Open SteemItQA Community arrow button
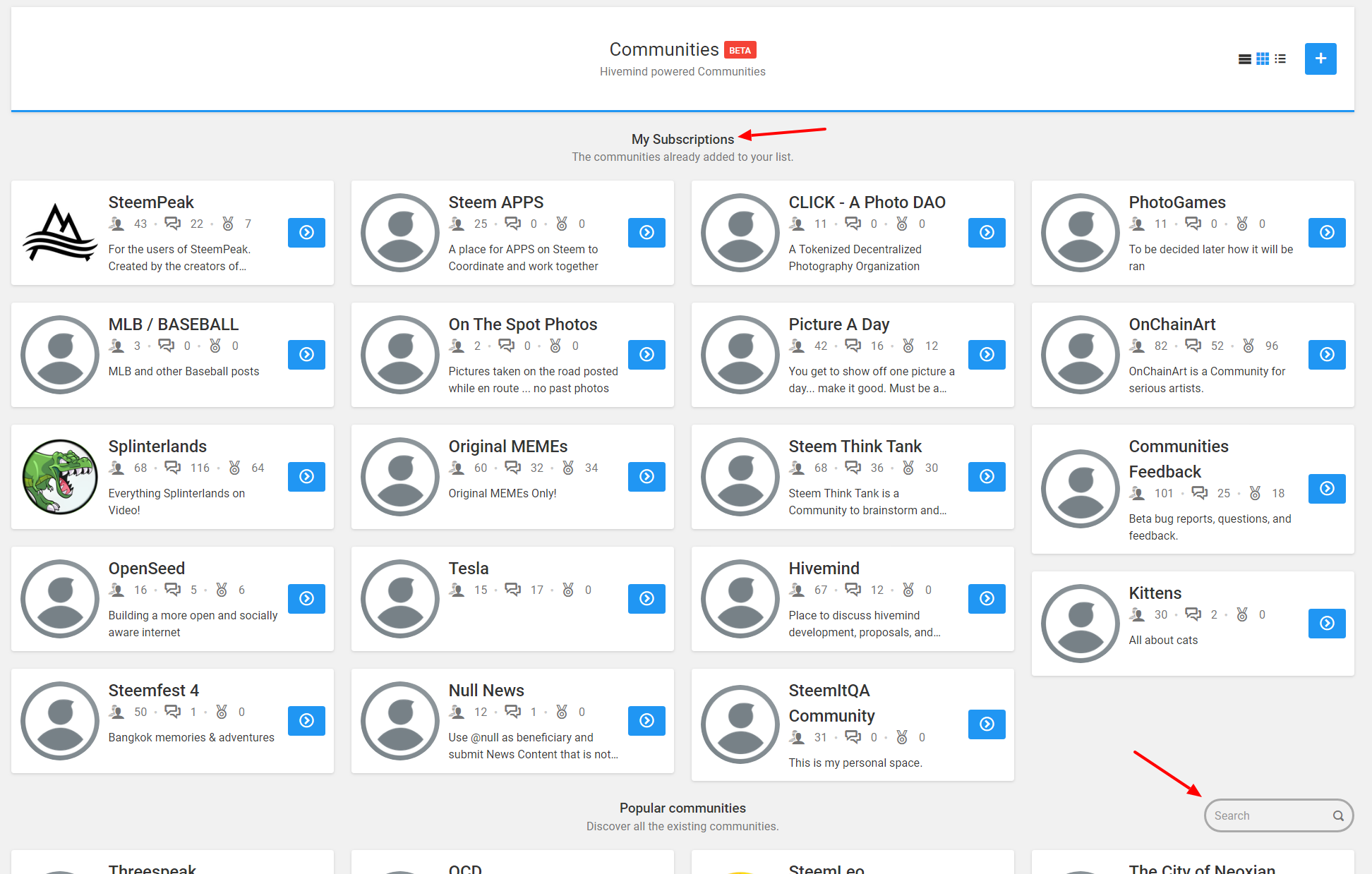Screen dimensions: 1372x874 tap(987, 724)
